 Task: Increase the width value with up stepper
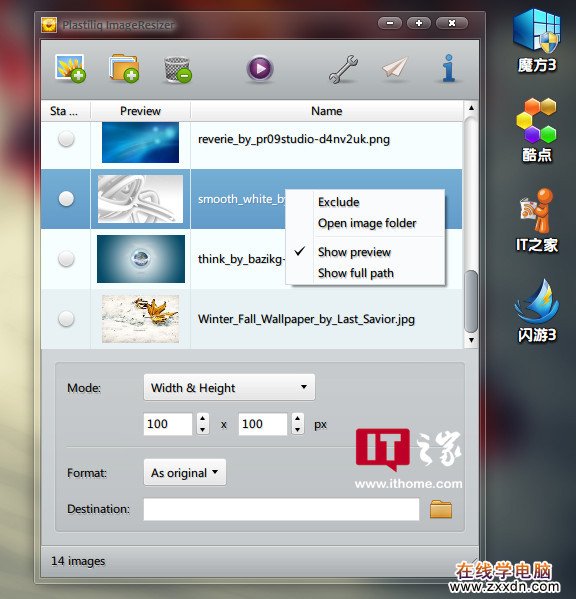pyautogui.click(x=202, y=418)
